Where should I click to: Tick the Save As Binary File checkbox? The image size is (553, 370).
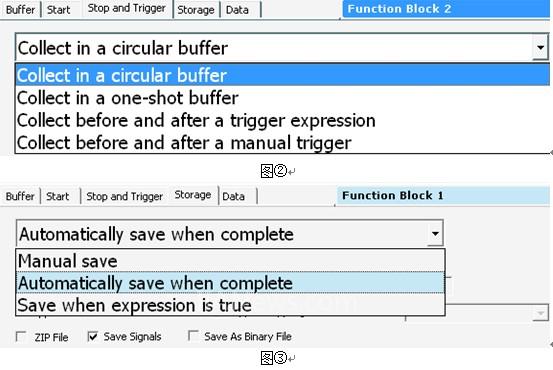coord(193,336)
